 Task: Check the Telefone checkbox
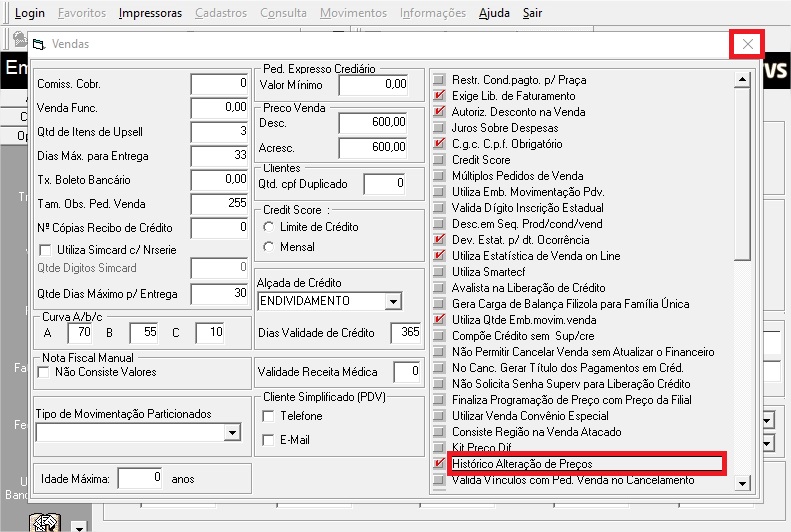point(268,416)
